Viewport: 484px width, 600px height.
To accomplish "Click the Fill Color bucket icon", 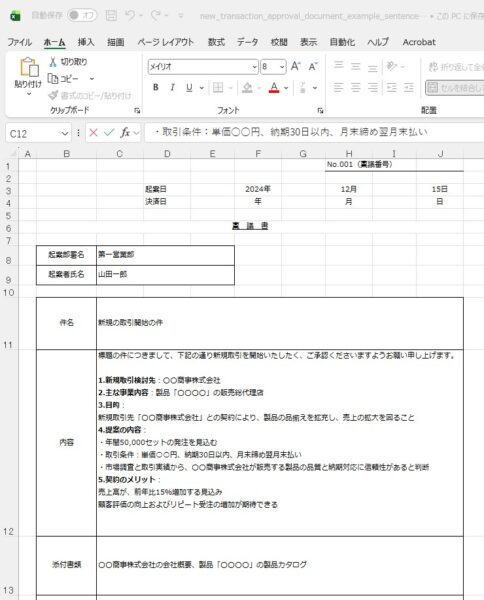I will [247, 88].
